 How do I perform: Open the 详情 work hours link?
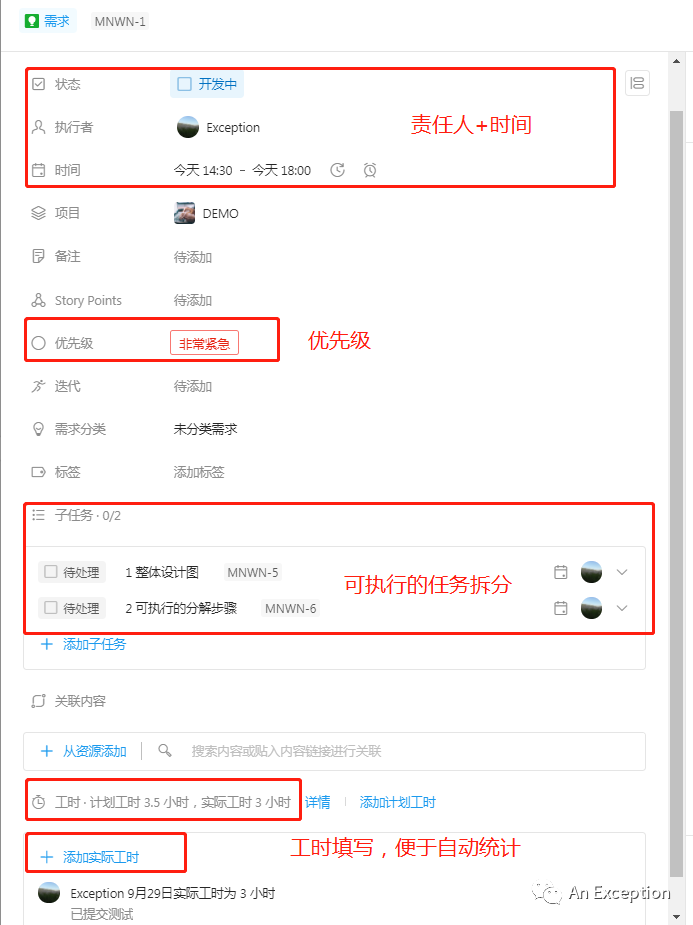pyautogui.click(x=317, y=802)
